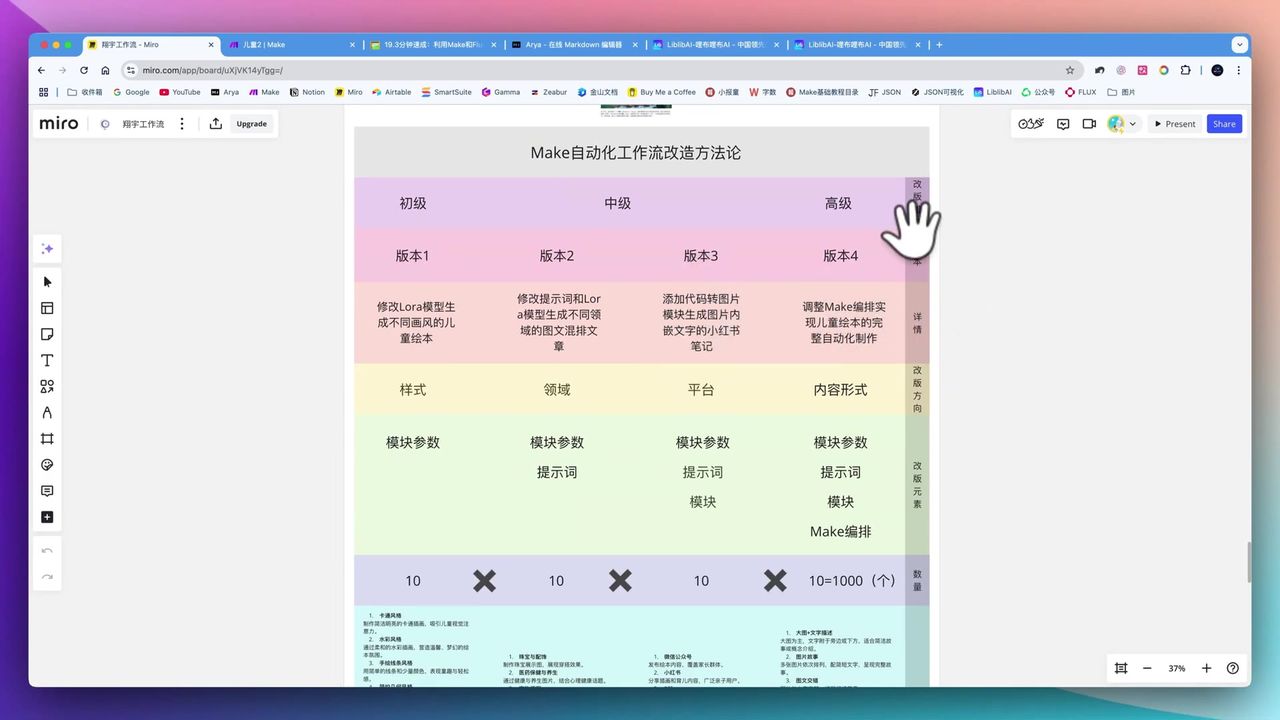Start a video call with the camera icon
This screenshot has width=1280, height=720.
(x=1089, y=123)
